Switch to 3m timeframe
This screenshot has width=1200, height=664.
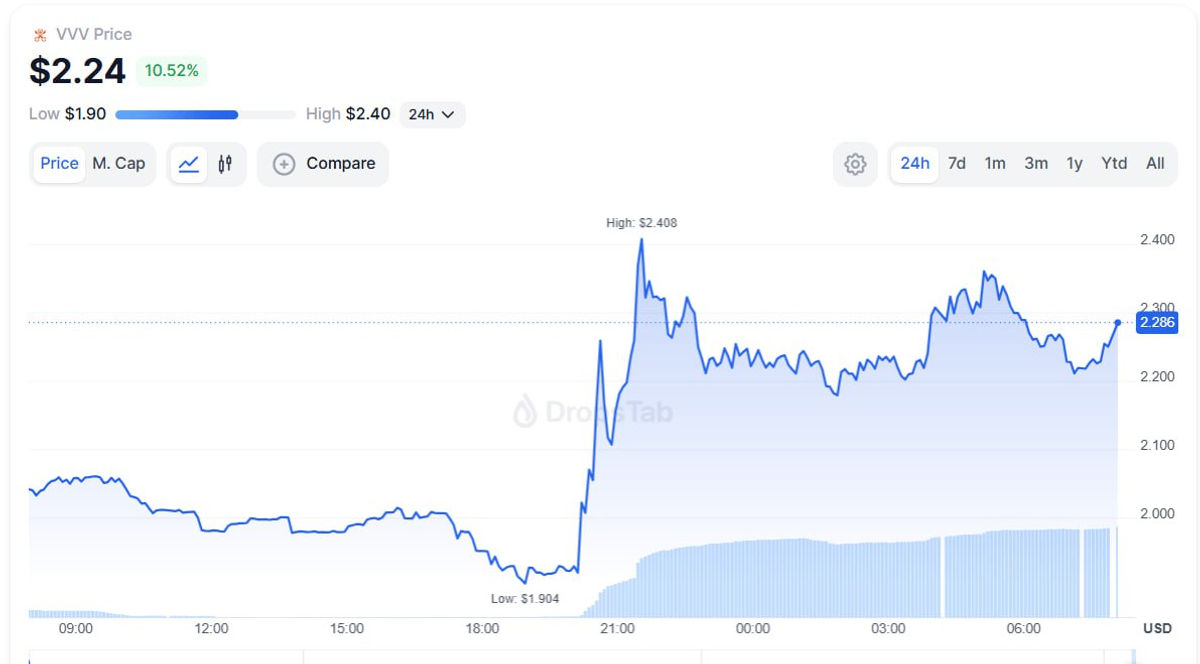[1036, 164]
